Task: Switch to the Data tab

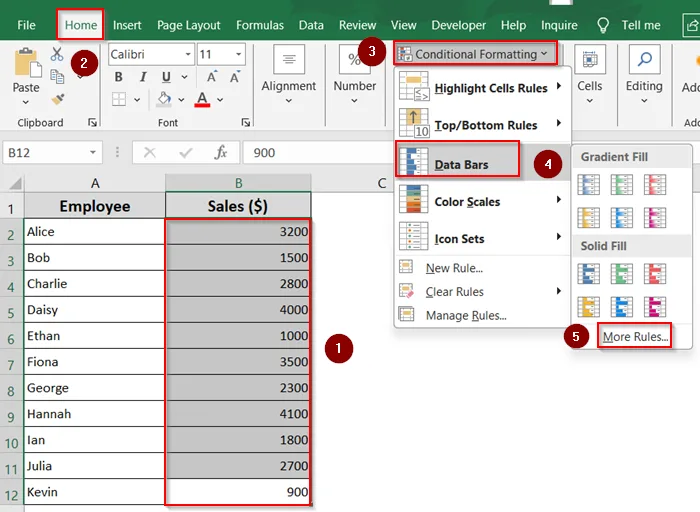Action: point(311,25)
